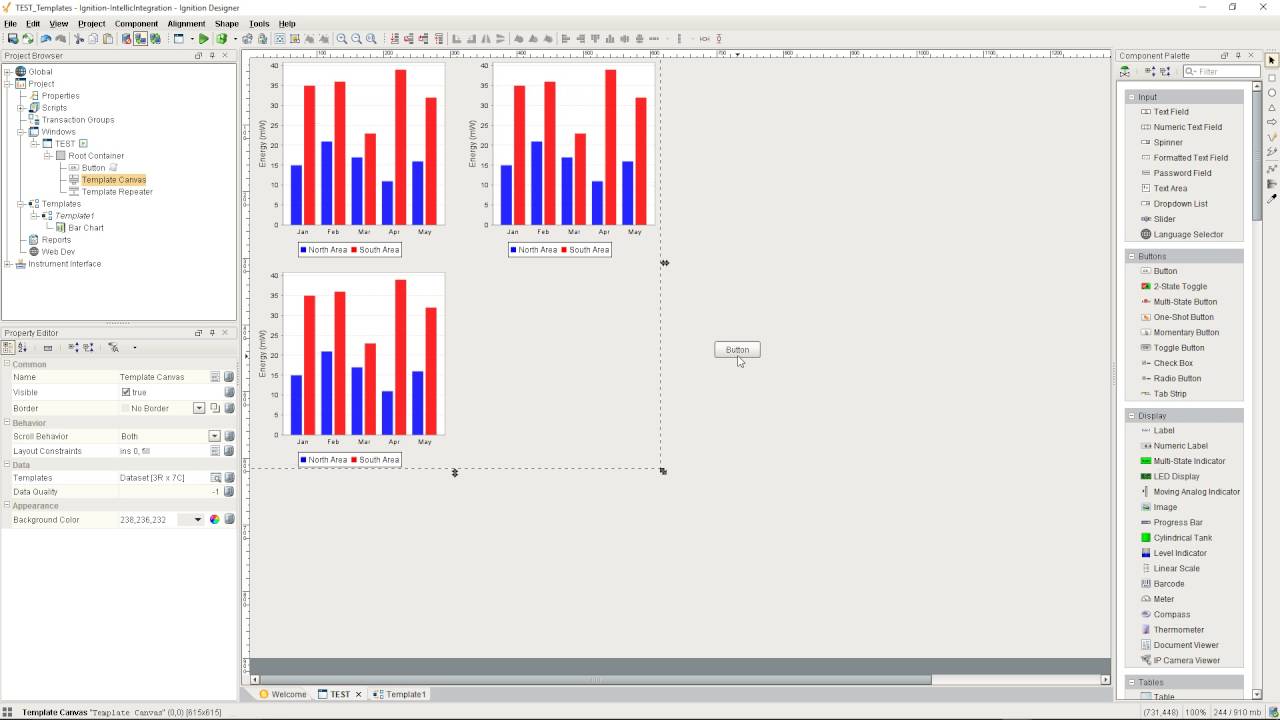Select the Eyedropper tool
The height and width of the screenshot is (720, 1280).
pyautogui.click(x=1272, y=199)
